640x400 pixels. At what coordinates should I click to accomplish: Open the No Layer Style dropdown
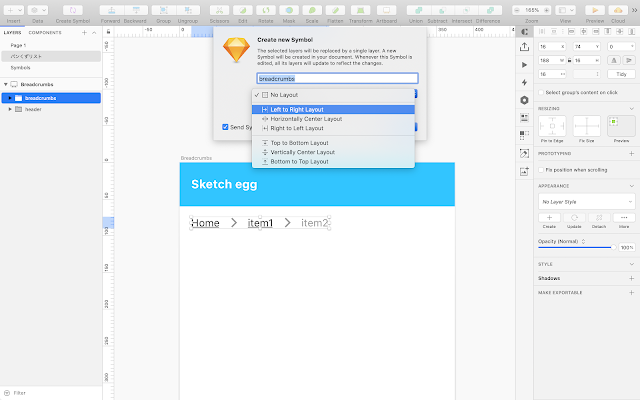point(587,202)
